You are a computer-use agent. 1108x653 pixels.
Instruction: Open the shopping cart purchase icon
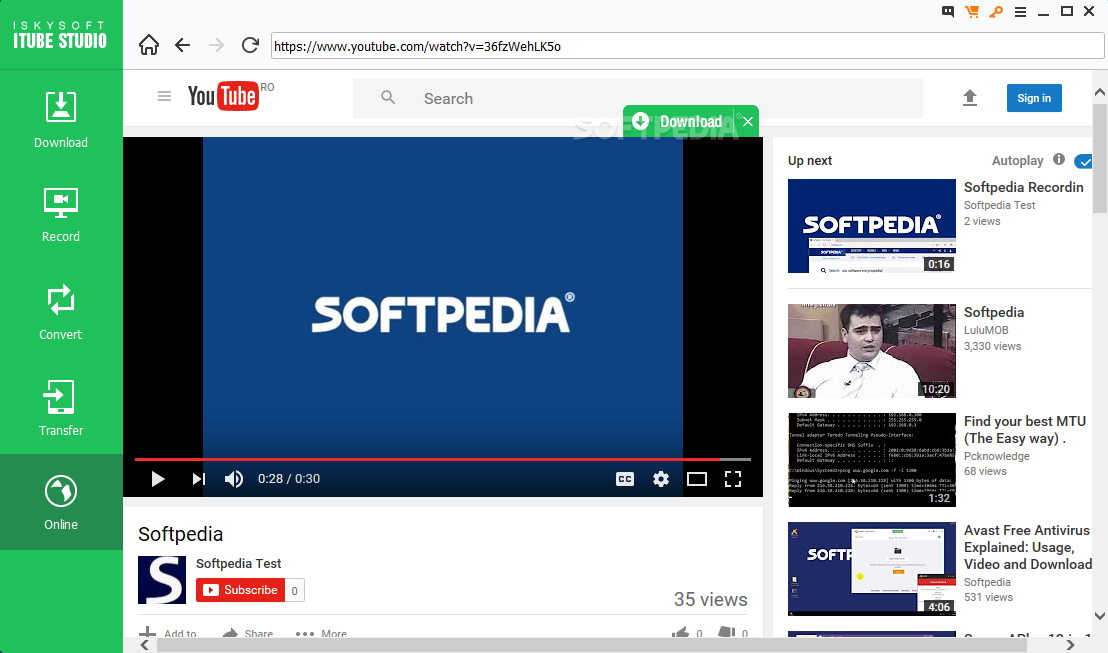(972, 11)
